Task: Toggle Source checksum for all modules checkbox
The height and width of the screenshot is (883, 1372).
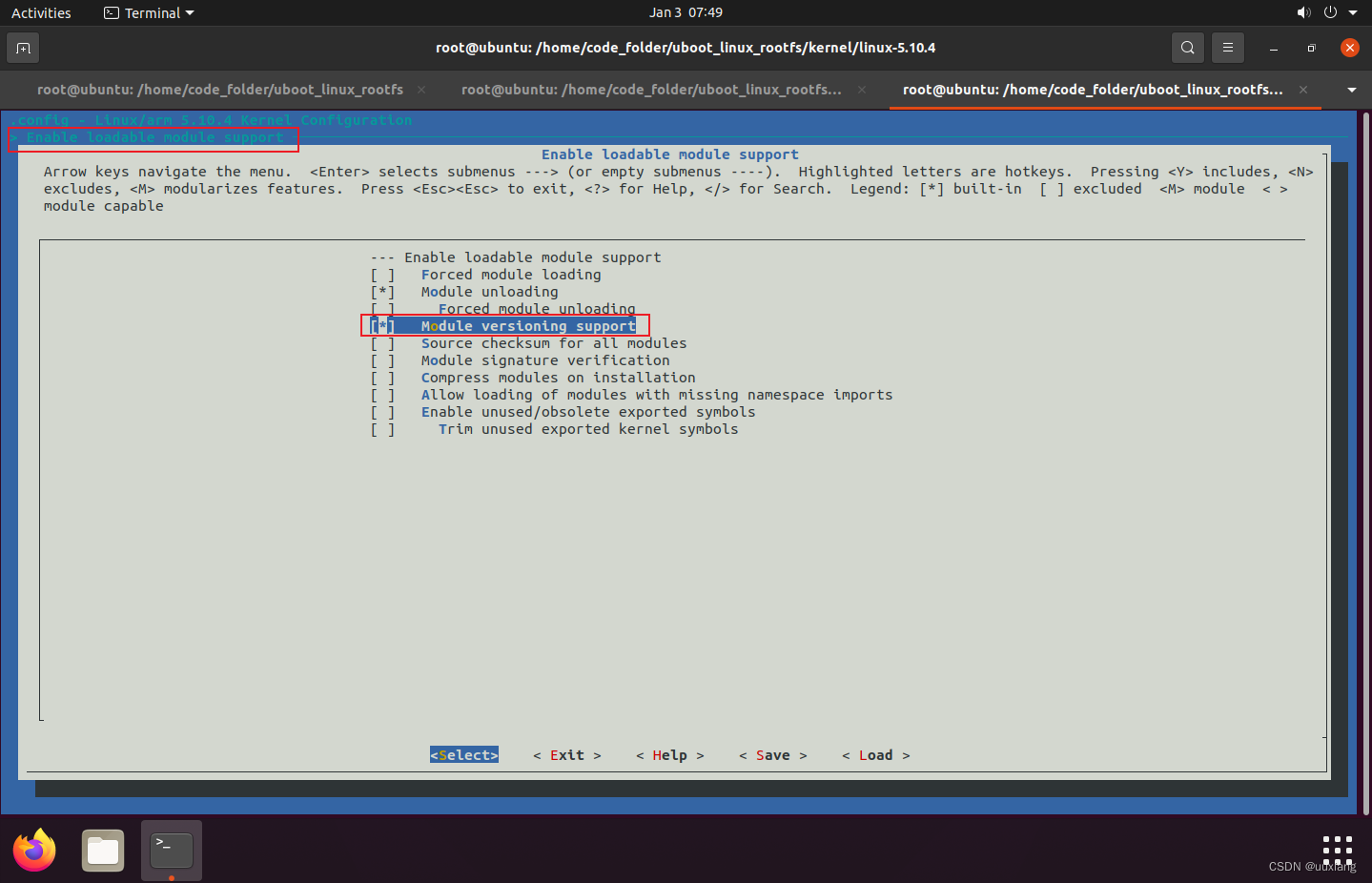Action: point(382,343)
